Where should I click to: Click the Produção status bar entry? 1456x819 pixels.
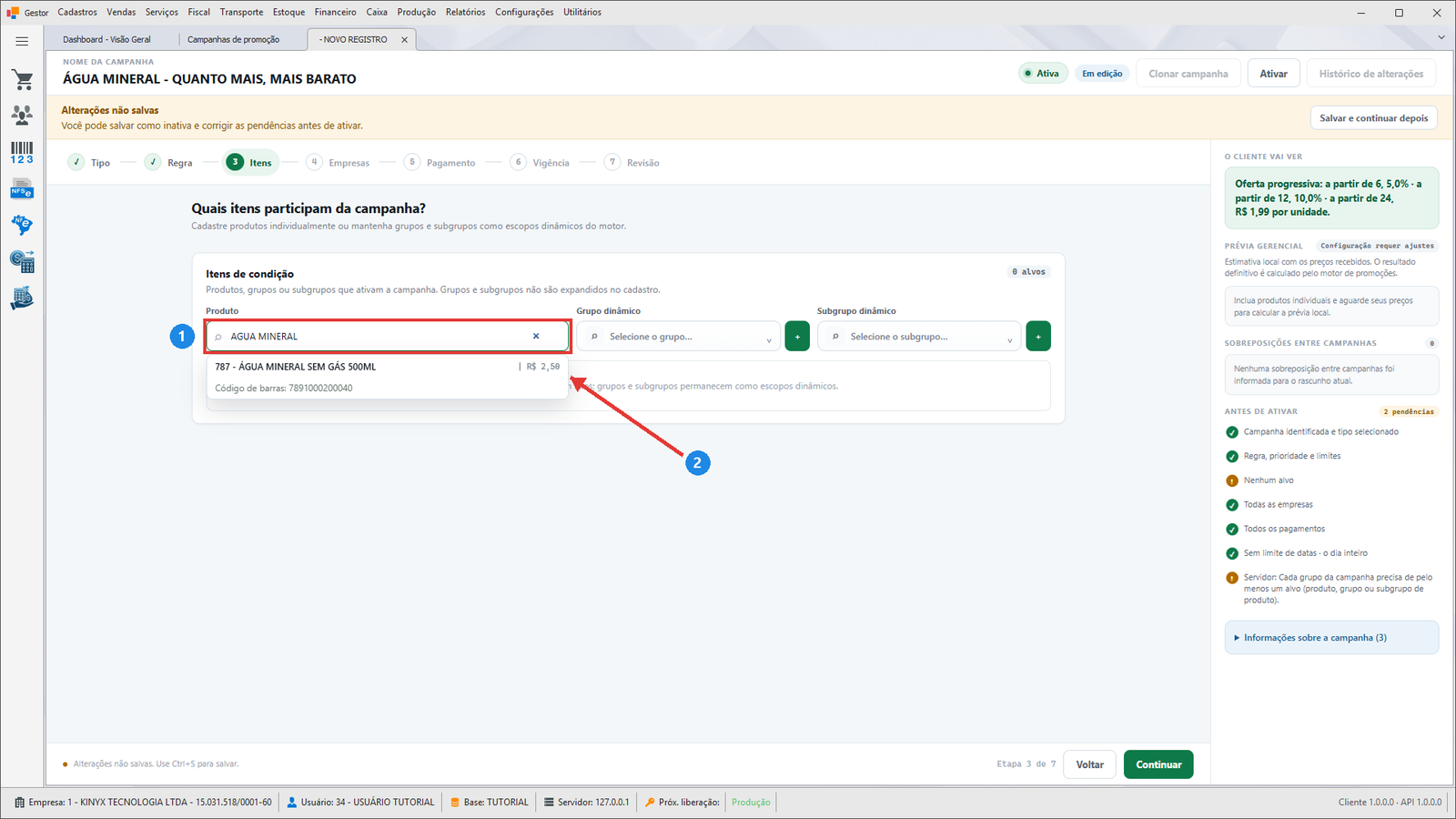tap(751, 803)
